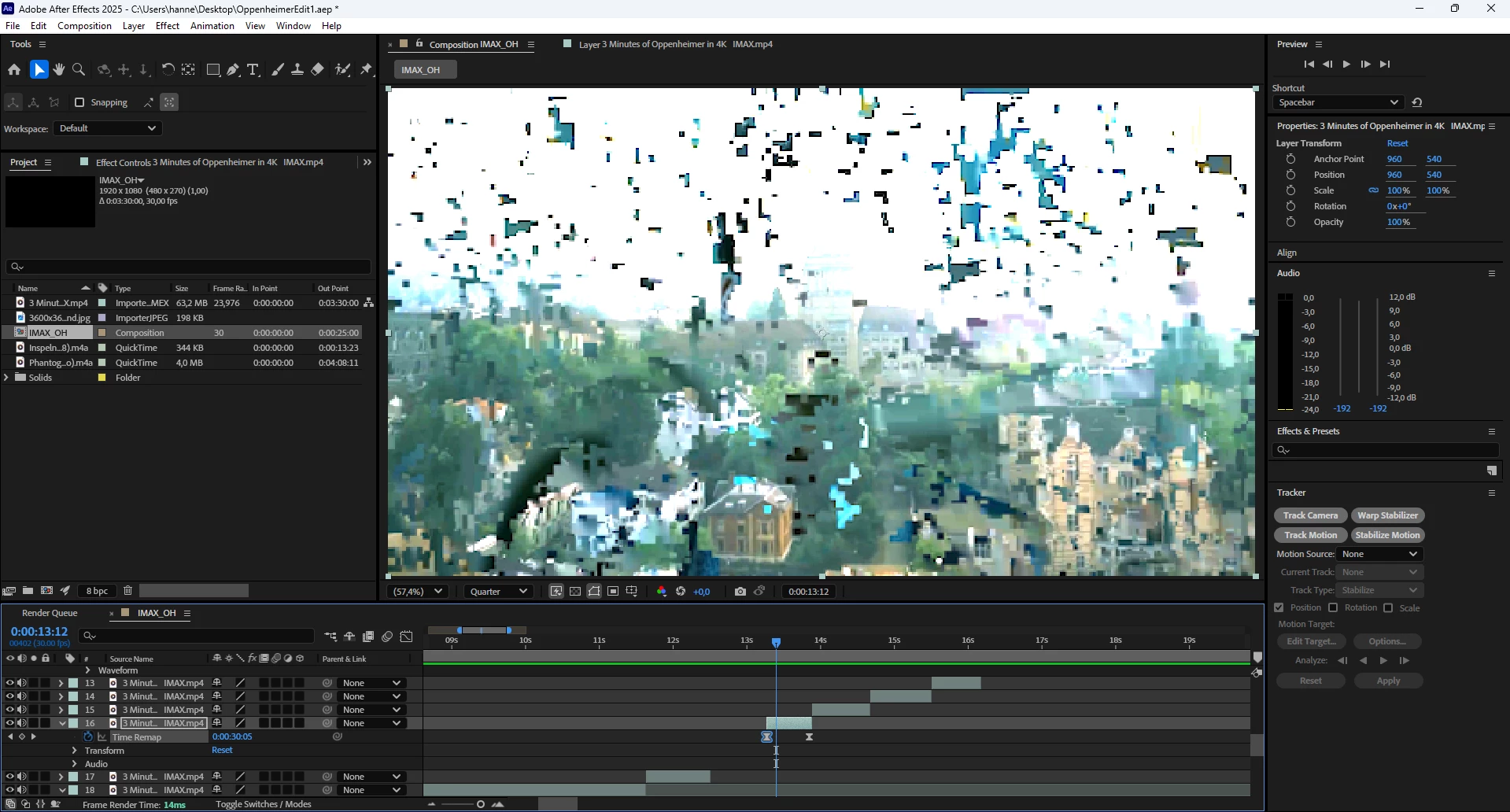This screenshot has width=1510, height=812.
Task: Choose the Hand tool
Action: (x=59, y=70)
